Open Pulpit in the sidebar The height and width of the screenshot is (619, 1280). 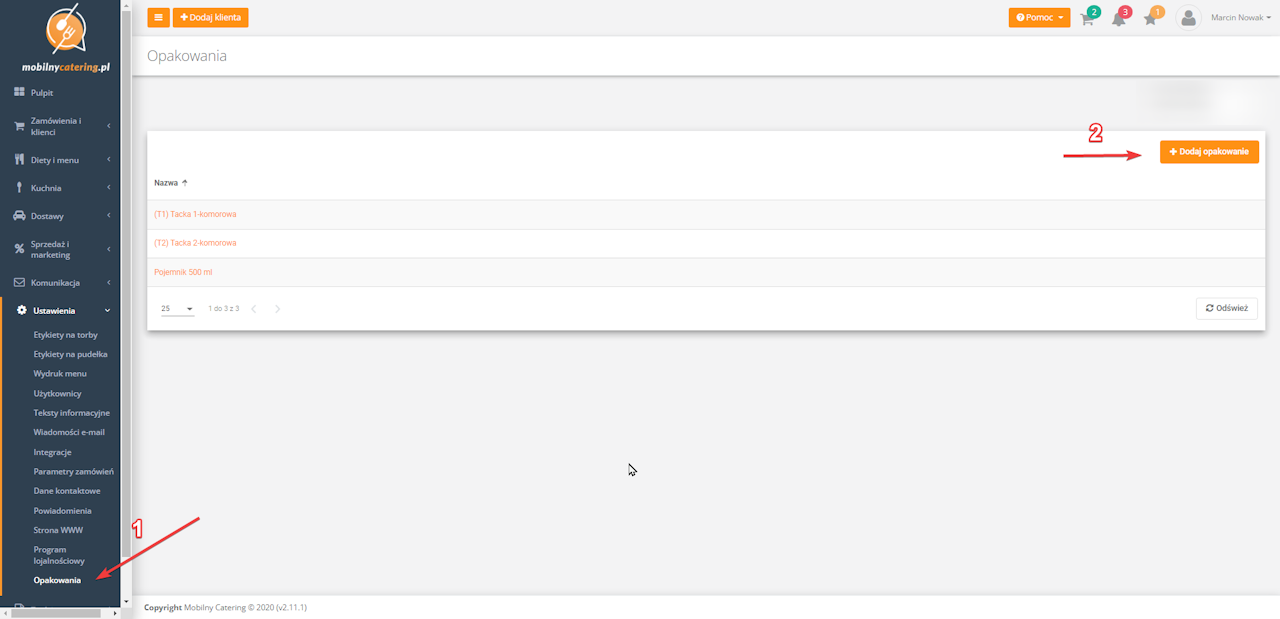[x=42, y=93]
